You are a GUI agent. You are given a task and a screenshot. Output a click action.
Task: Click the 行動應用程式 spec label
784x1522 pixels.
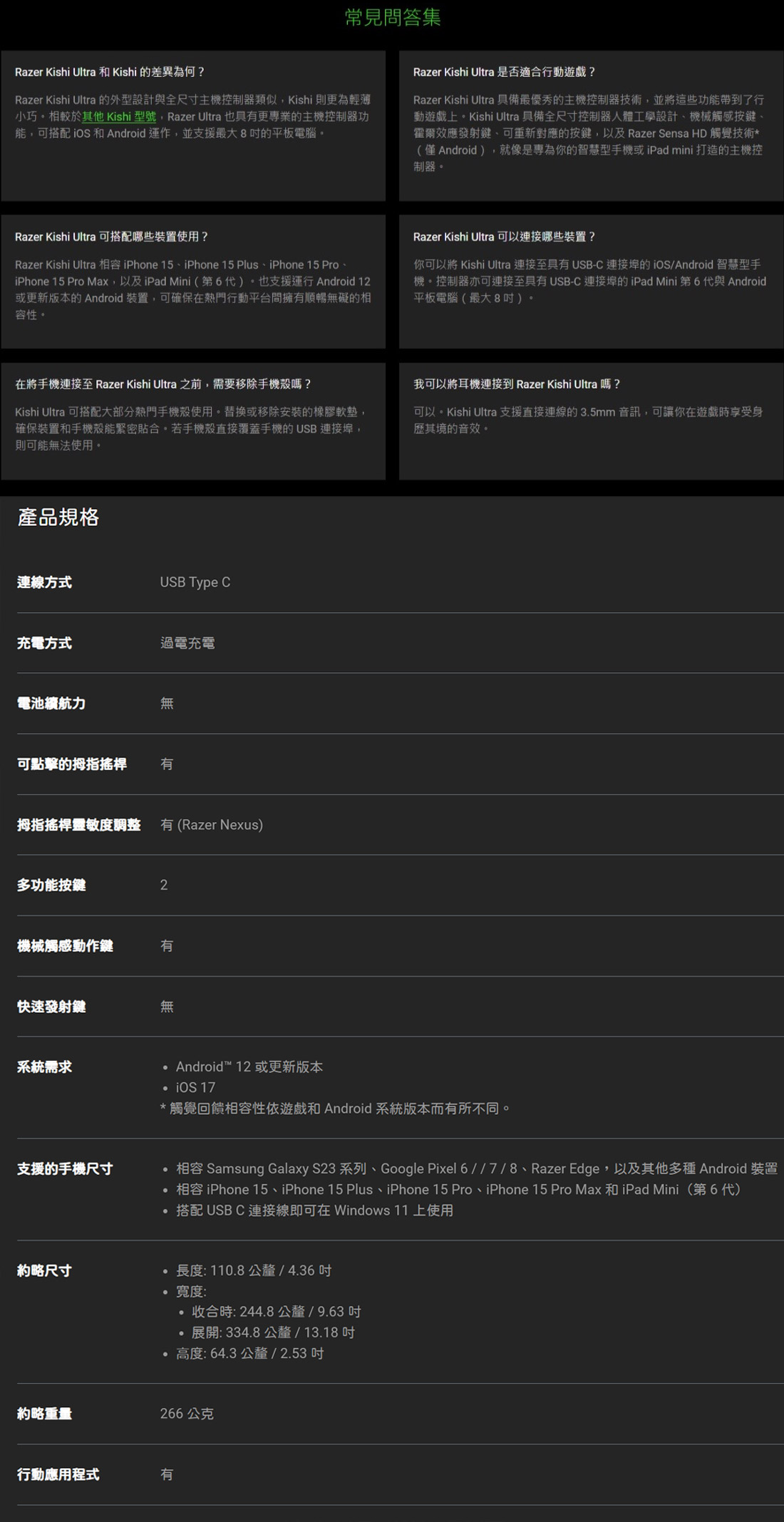58,1475
